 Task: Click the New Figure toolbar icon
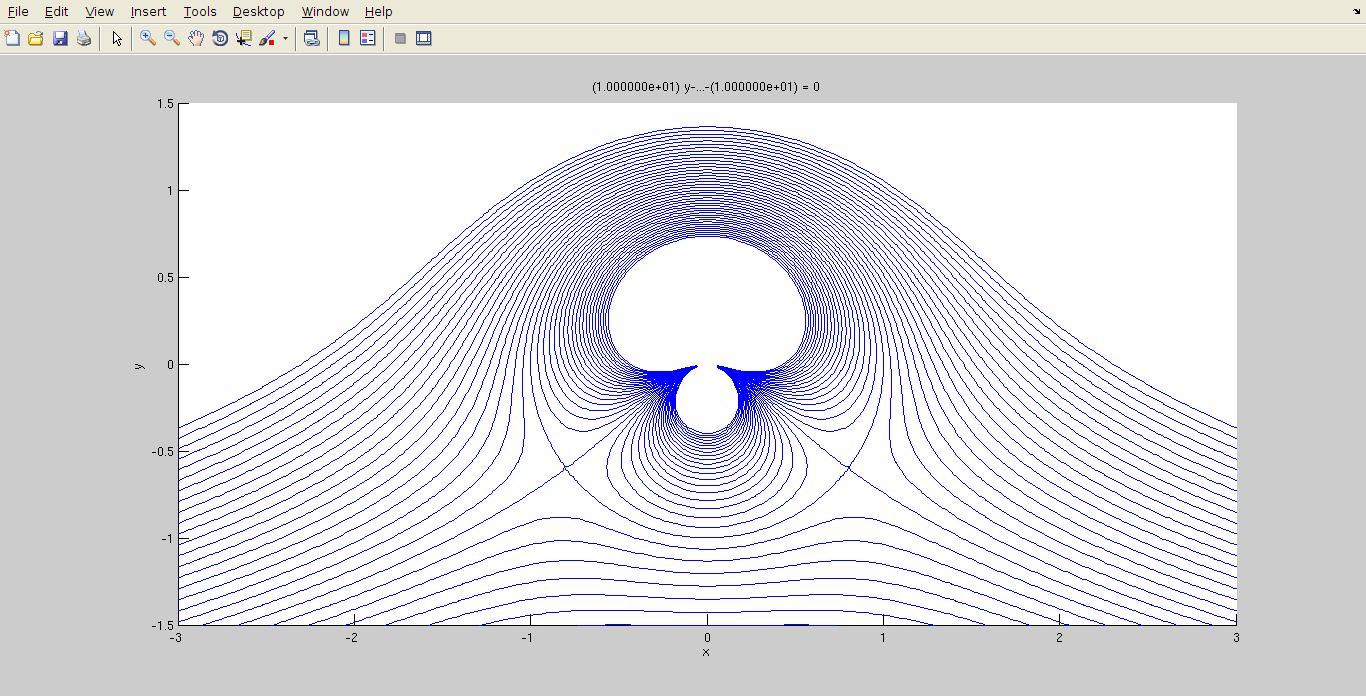[12, 39]
